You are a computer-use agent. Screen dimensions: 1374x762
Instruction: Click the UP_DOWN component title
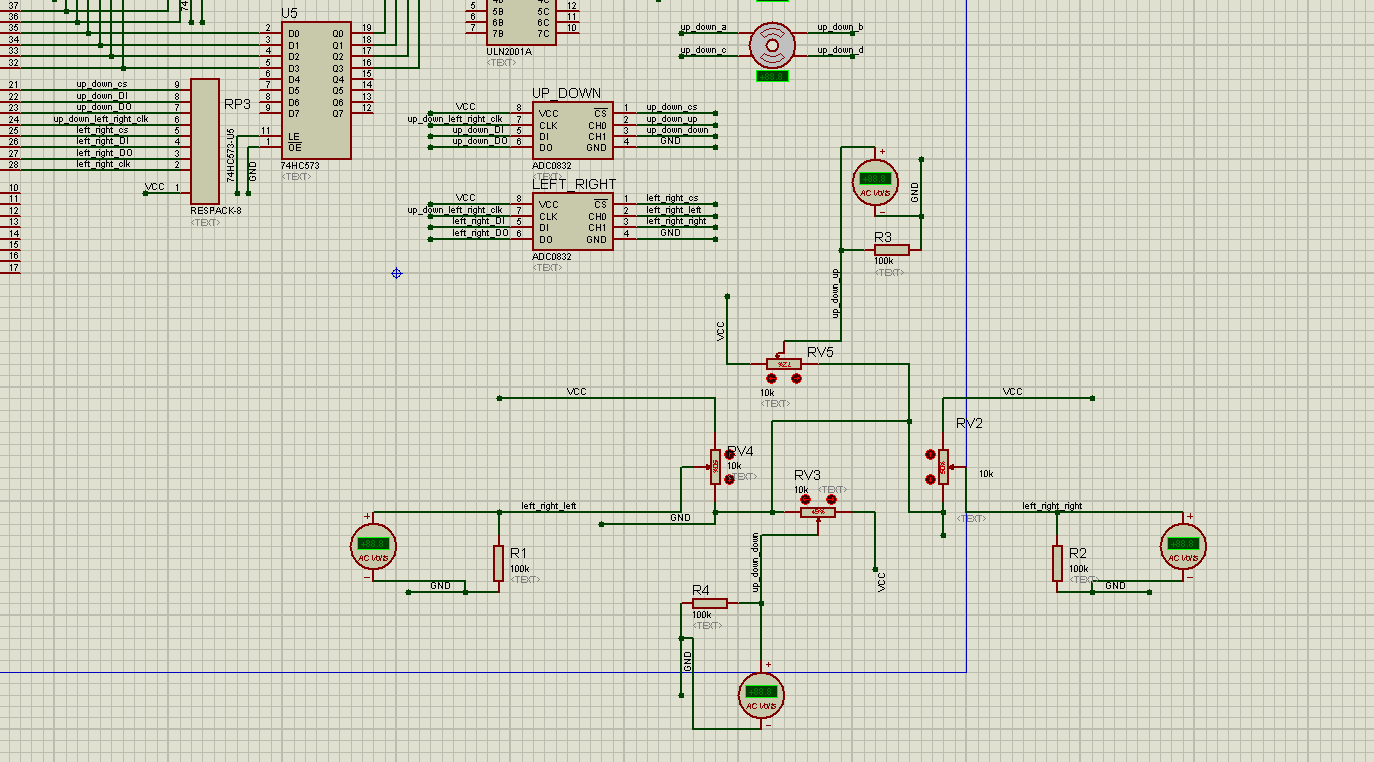click(566, 93)
